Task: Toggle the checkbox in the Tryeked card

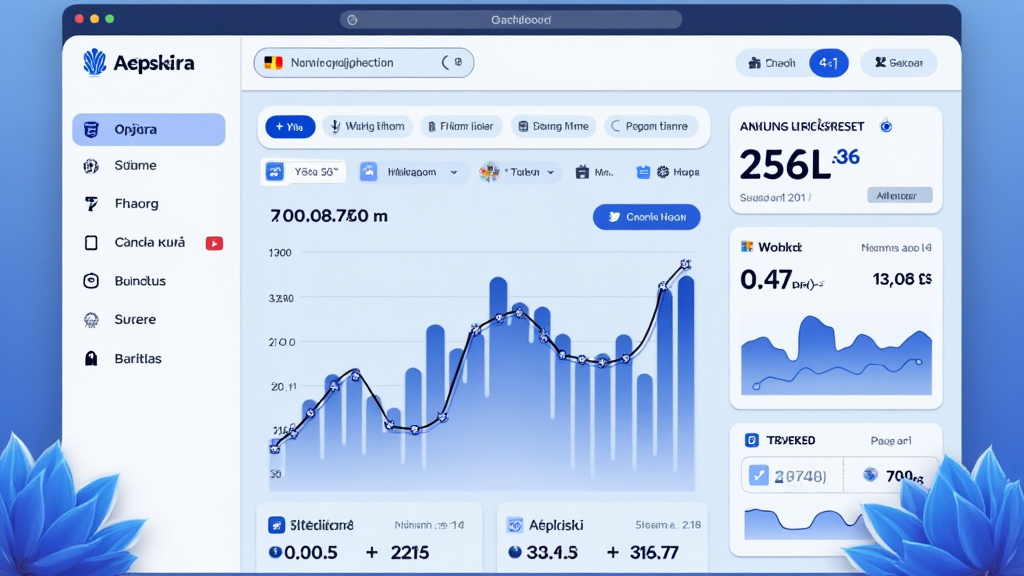Action: 758,476
